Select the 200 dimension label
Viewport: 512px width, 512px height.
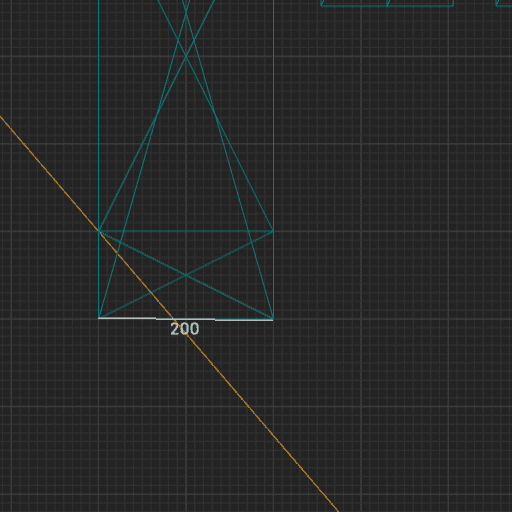tap(185, 329)
